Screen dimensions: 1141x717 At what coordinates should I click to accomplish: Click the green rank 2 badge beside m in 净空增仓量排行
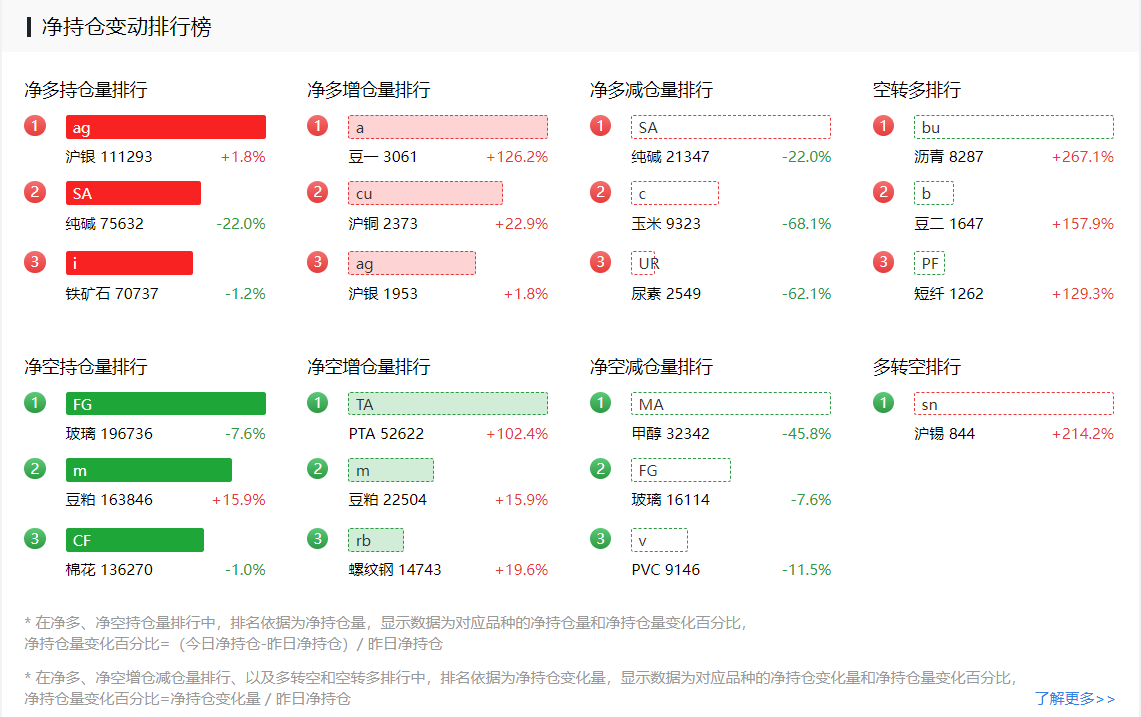[x=318, y=469]
